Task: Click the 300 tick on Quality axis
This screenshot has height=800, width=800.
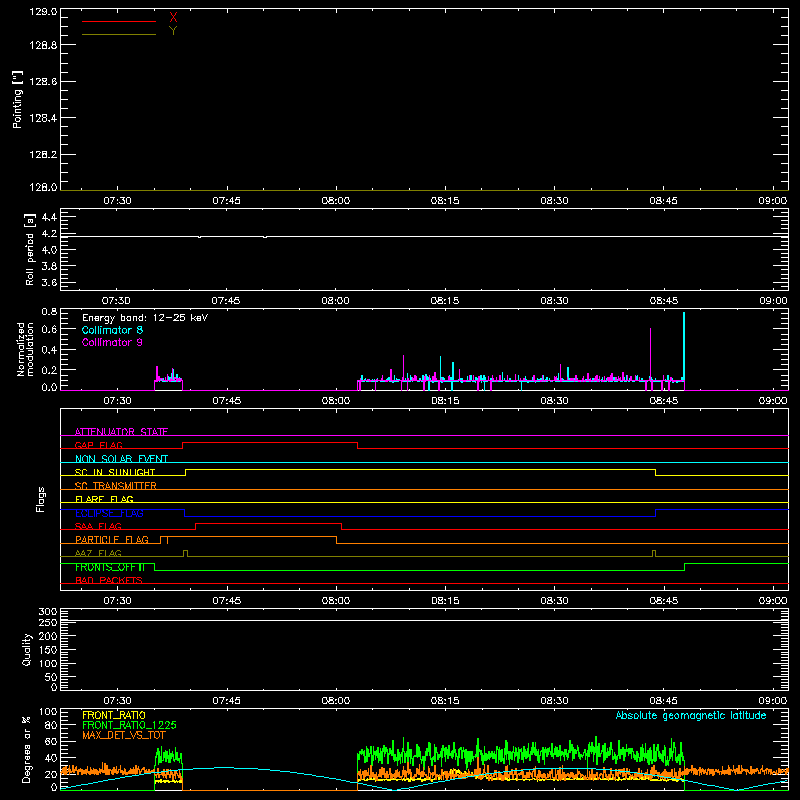Action: (48, 612)
